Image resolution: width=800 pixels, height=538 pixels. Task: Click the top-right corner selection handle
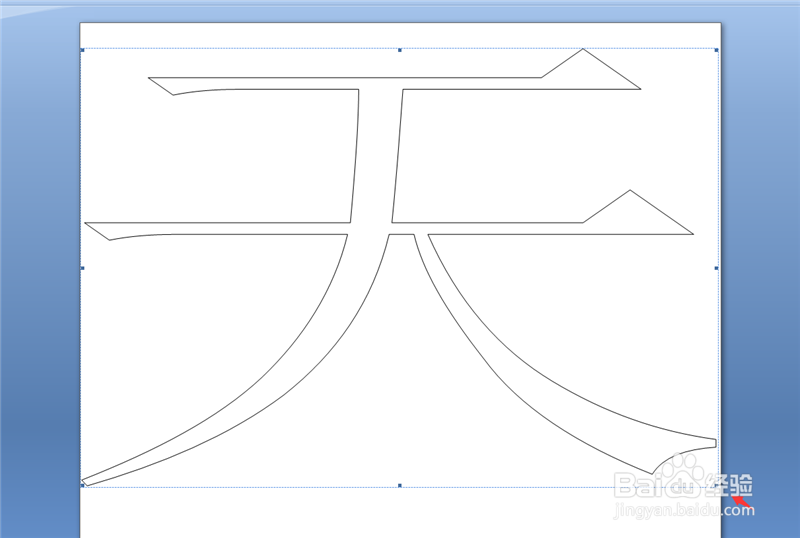pos(717,50)
